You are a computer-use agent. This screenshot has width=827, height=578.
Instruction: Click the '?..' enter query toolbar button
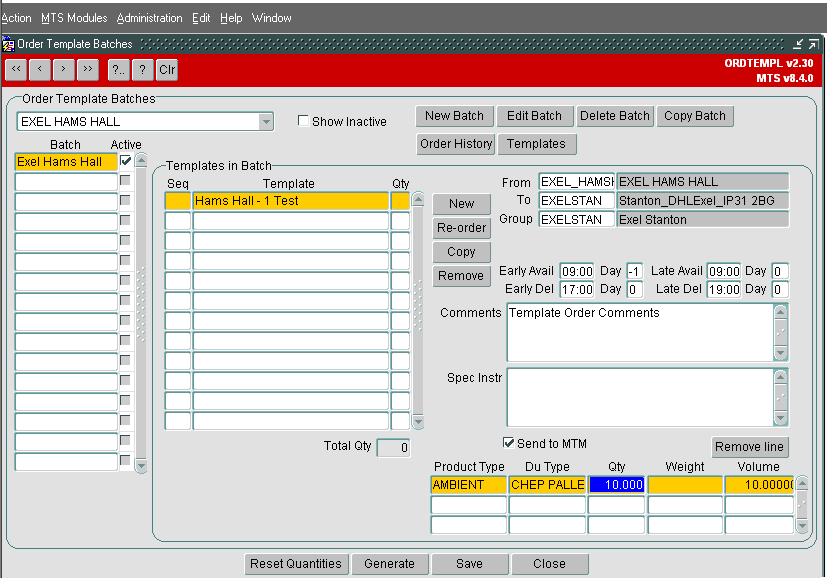pos(119,70)
